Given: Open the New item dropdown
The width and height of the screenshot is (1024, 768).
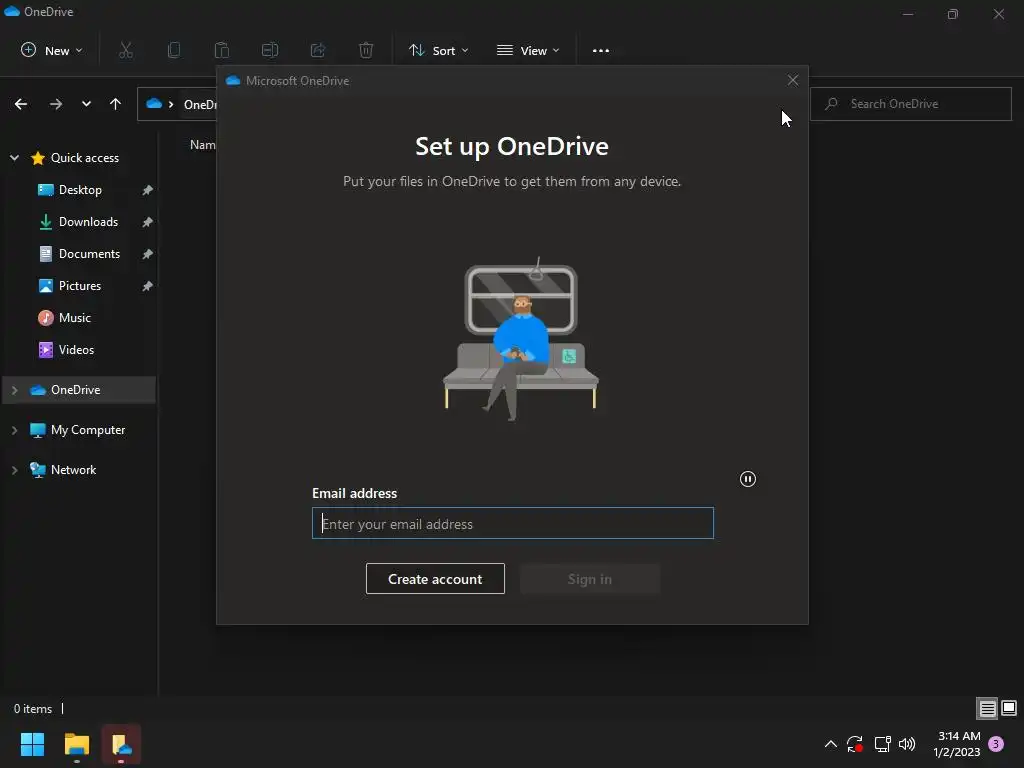Looking at the screenshot, I should [x=52, y=50].
